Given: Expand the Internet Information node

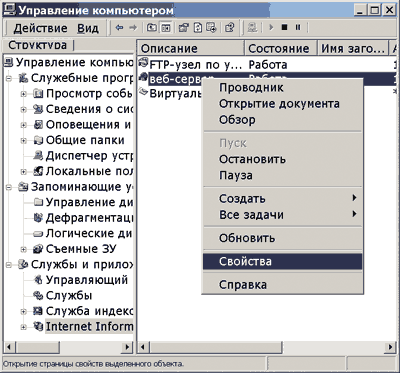Looking at the screenshot, I should point(24,327).
